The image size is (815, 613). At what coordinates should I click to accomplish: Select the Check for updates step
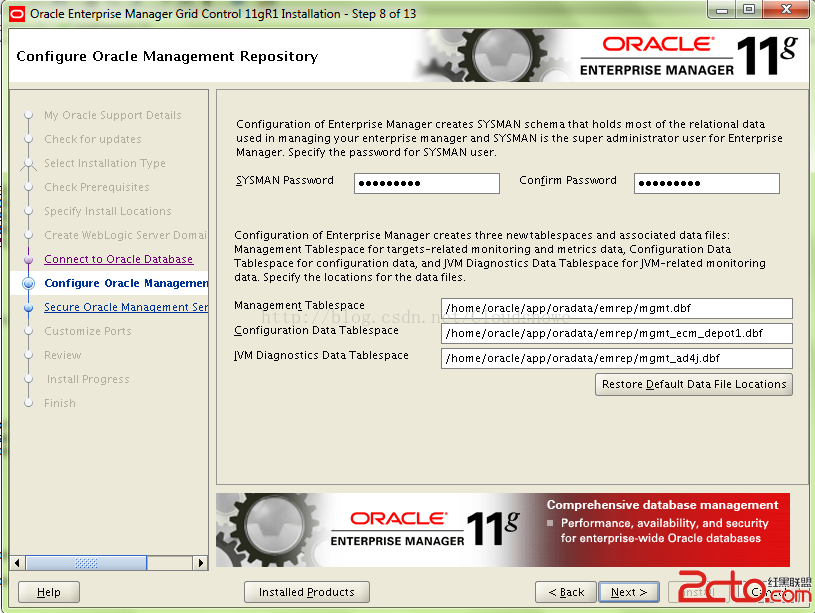tap(93, 139)
